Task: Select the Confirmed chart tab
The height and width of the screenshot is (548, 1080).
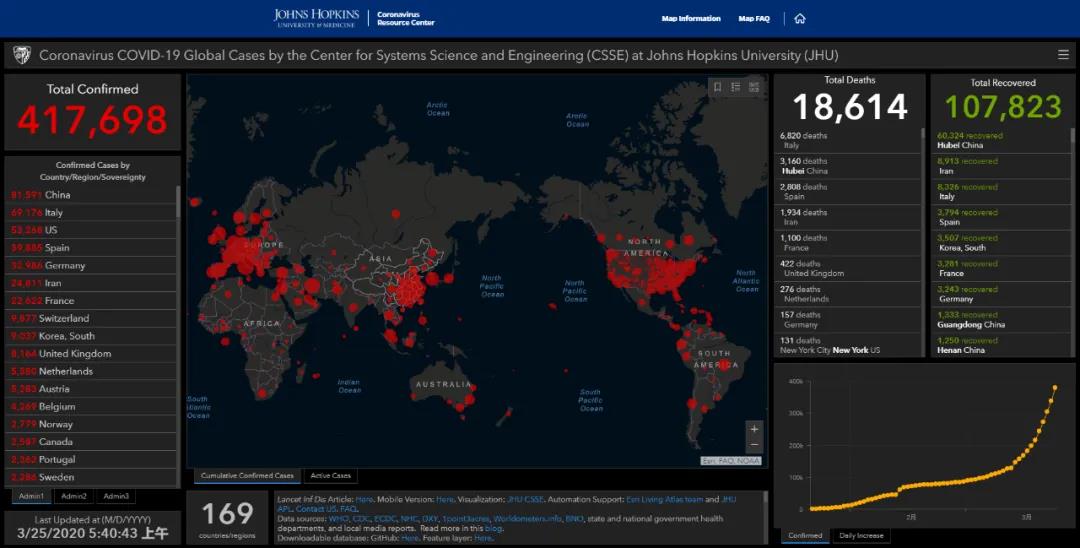Action: tap(806, 535)
